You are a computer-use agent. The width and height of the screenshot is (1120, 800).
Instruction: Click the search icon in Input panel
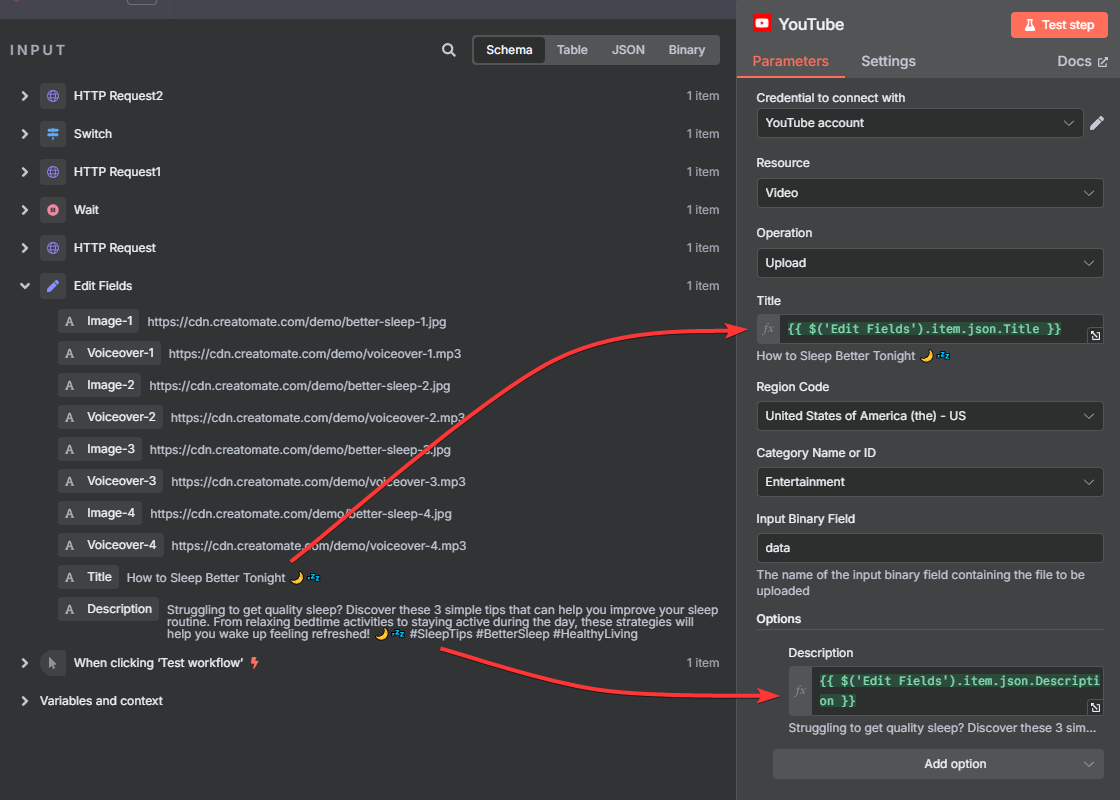(x=449, y=50)
